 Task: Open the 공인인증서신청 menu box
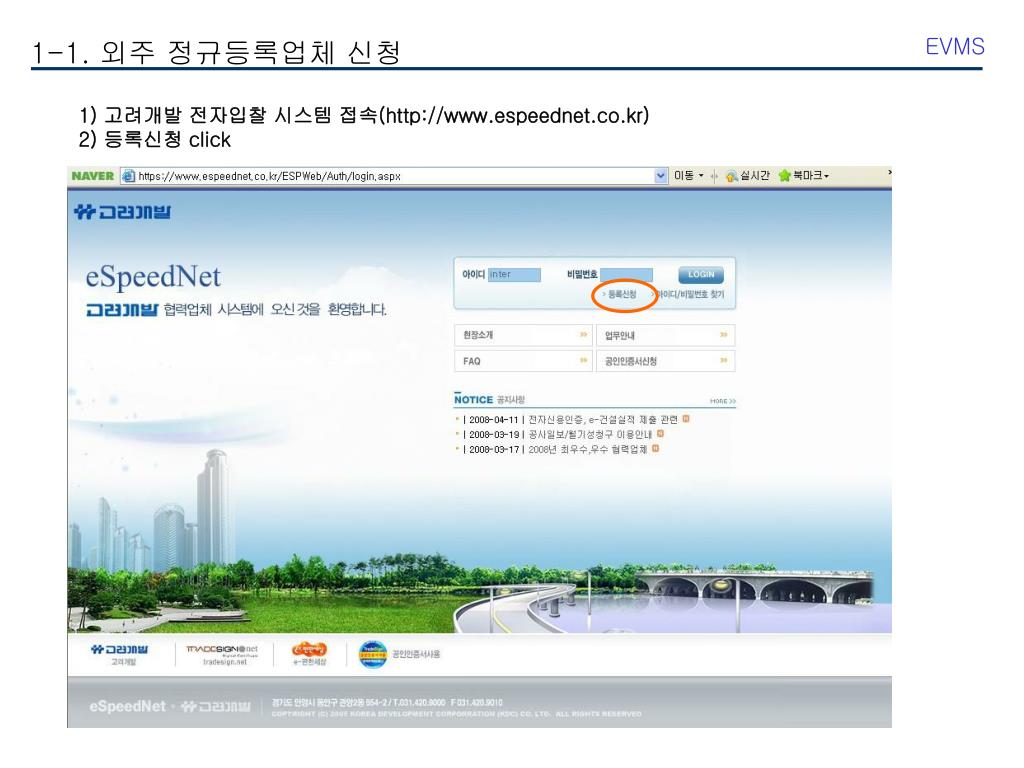pos(665,361)
